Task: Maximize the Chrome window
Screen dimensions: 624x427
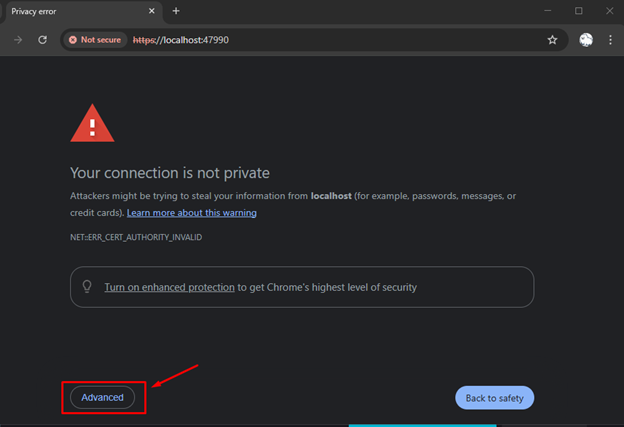Action: click(579, 11)
